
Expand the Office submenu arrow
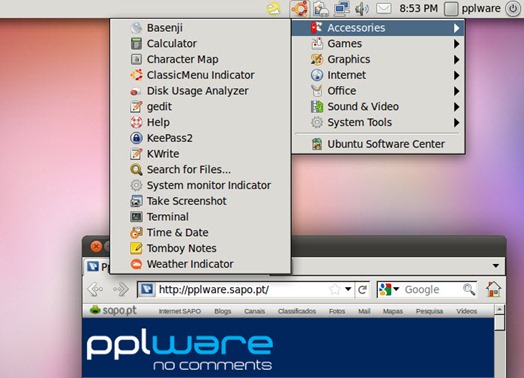[456, 91]
